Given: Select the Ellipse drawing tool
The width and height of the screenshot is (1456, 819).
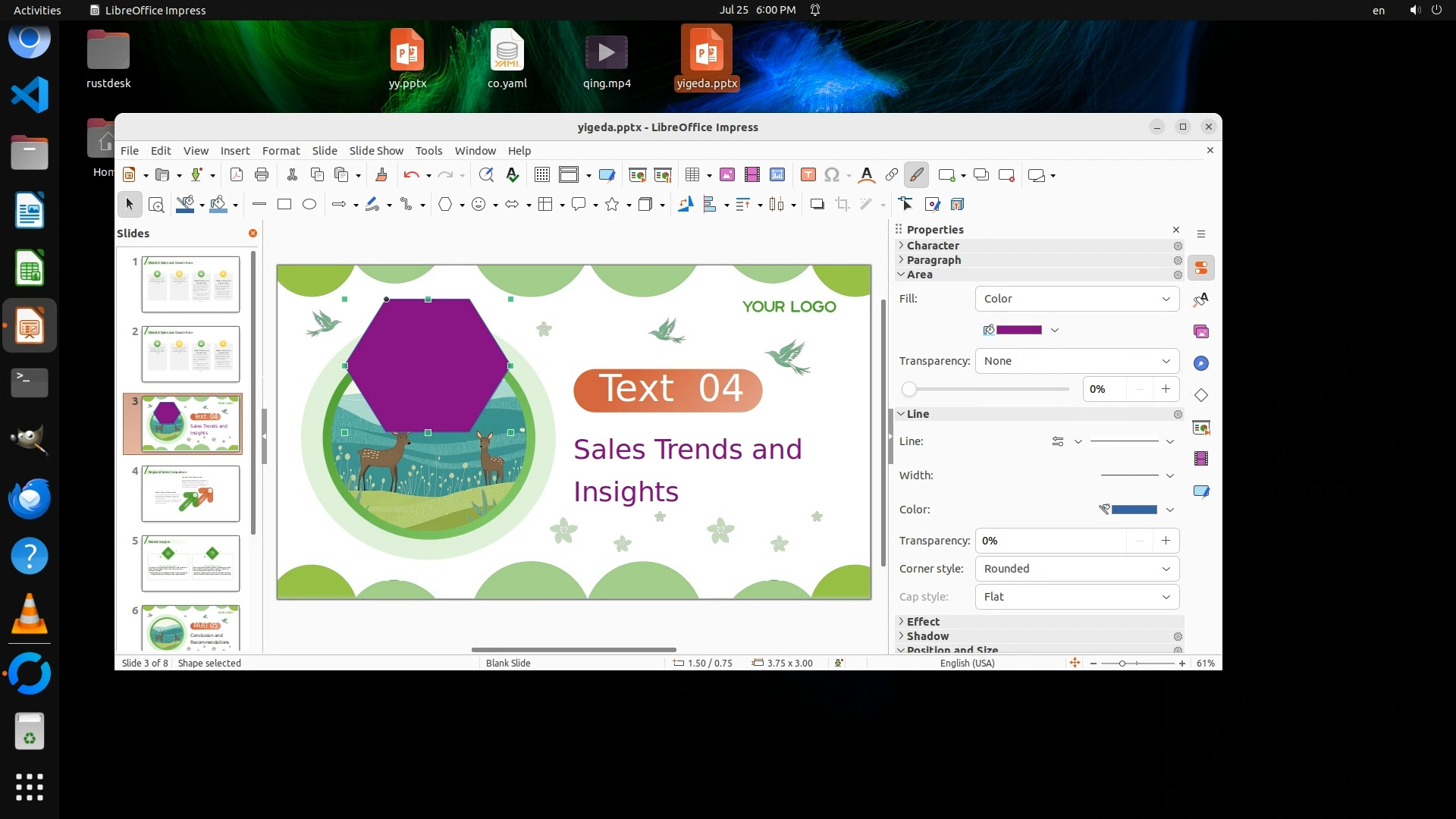Looking at the screenshot, I should coord(309,205).
